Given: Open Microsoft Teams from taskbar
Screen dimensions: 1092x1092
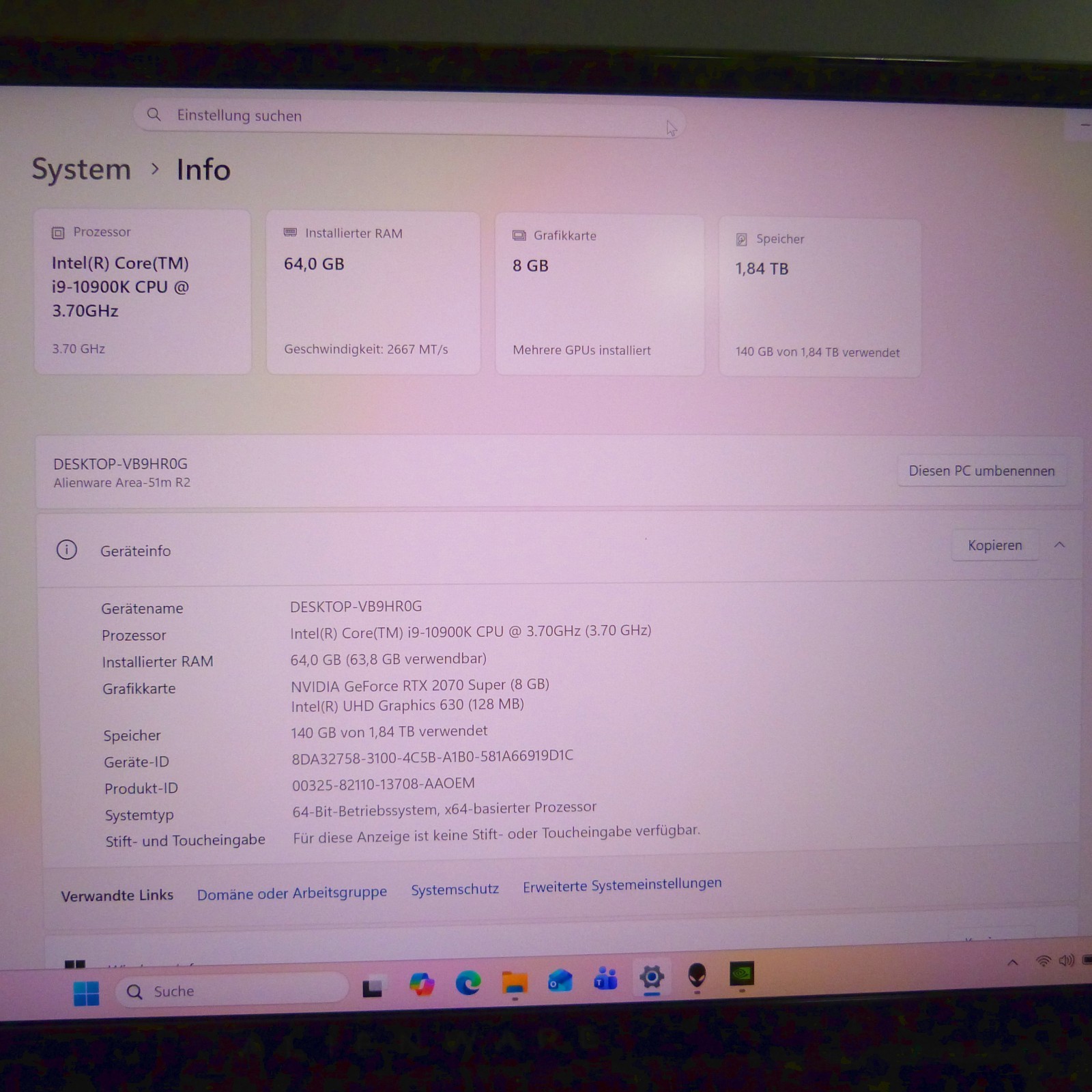Looking at the screenshot, I should [x=606, y=979].
